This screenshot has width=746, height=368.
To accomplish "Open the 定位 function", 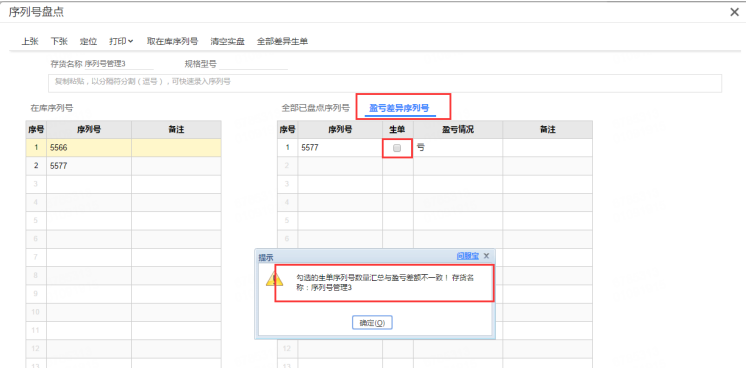I will (x=88, y=41).
